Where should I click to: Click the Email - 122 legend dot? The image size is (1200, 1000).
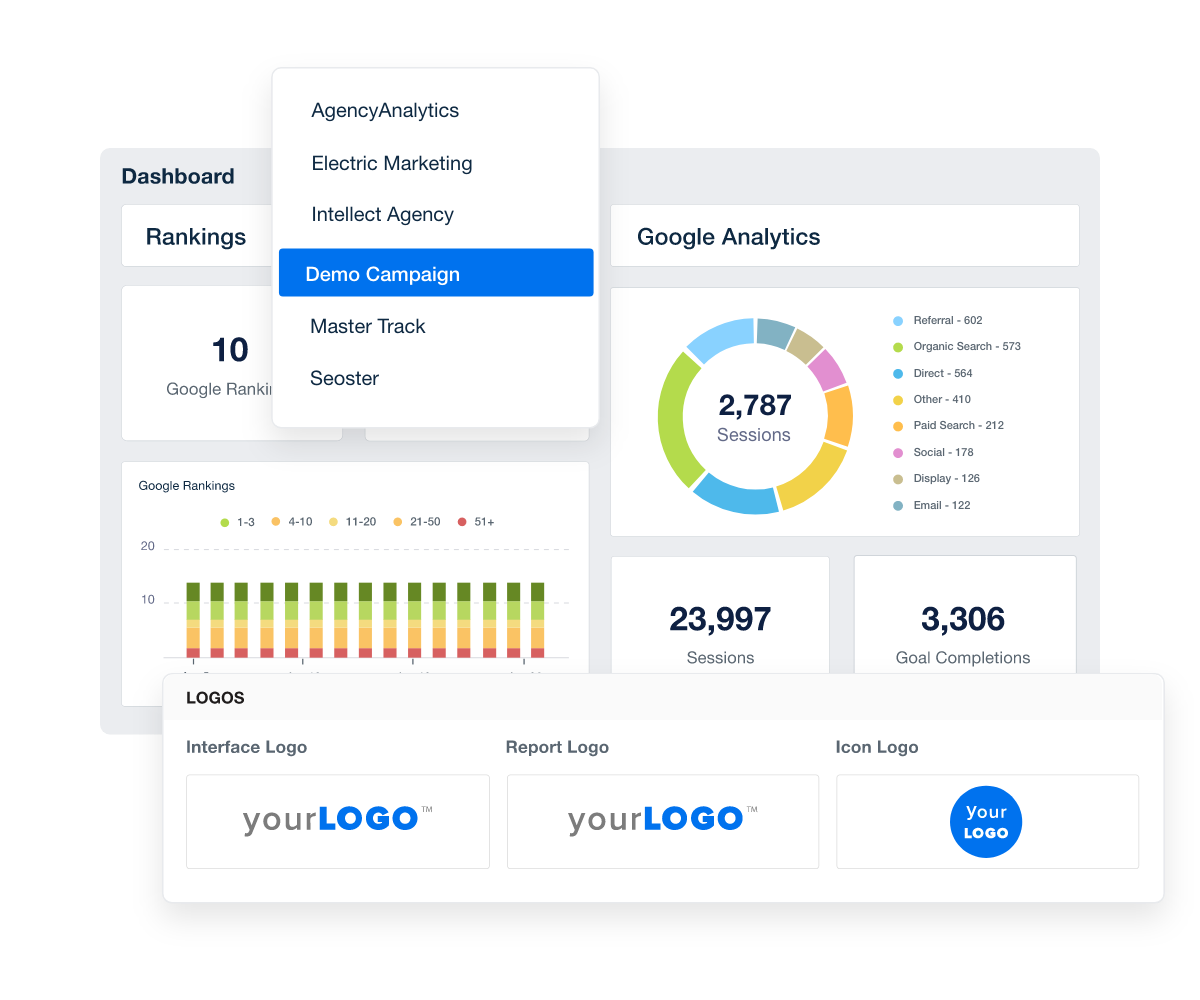[x=898, y=506]
